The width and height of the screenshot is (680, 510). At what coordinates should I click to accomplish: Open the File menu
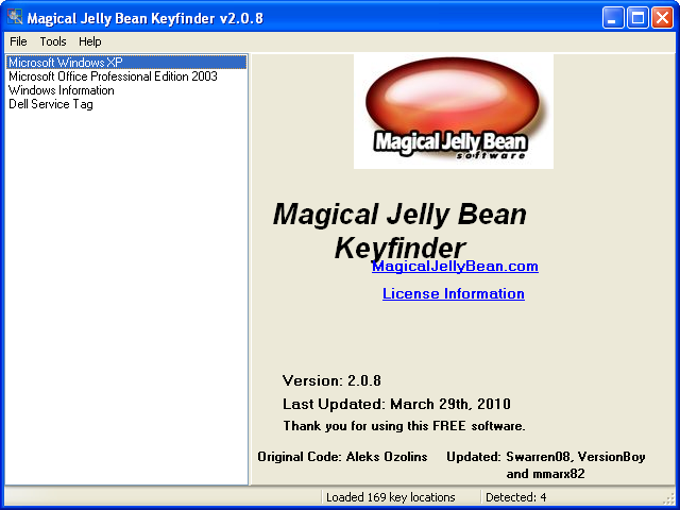coord(18,42)
